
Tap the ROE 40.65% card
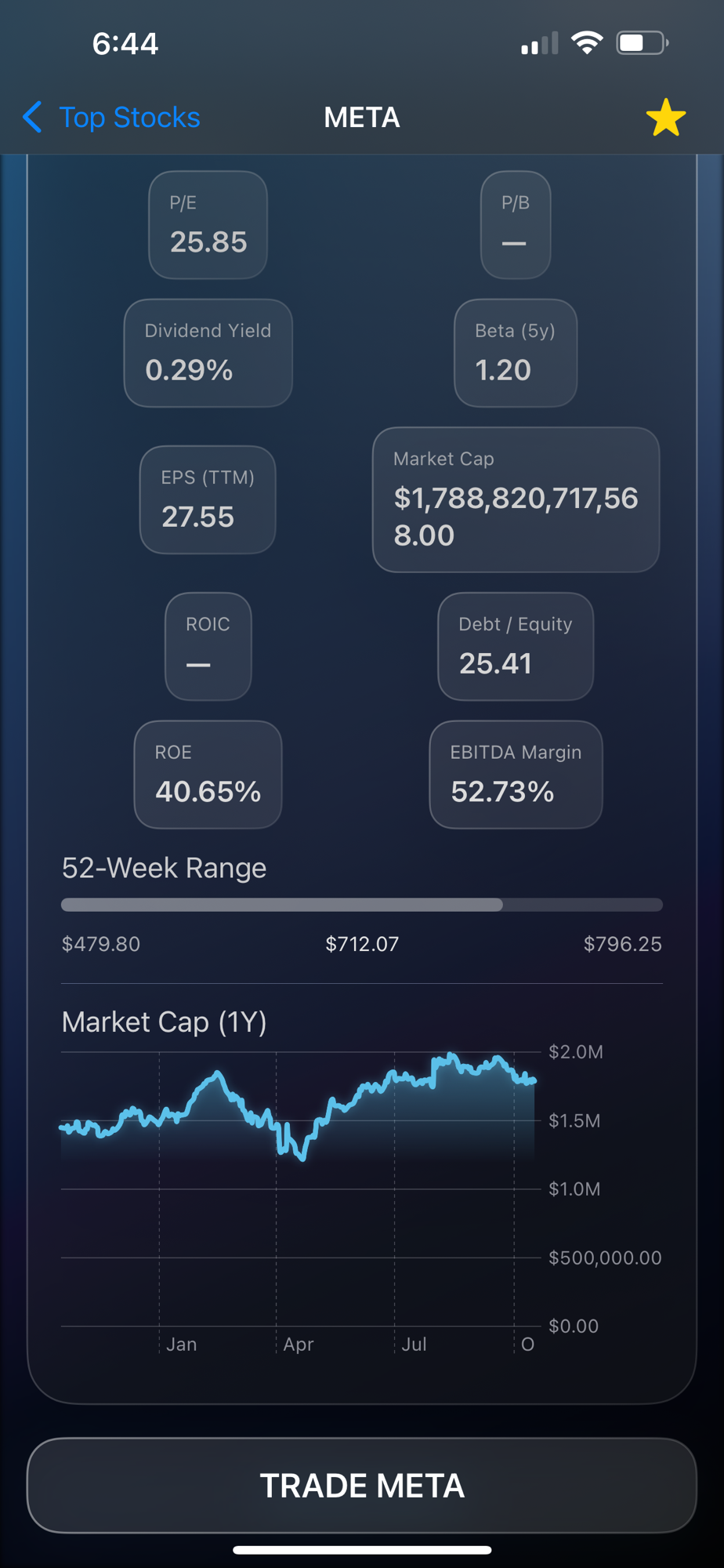208,775
